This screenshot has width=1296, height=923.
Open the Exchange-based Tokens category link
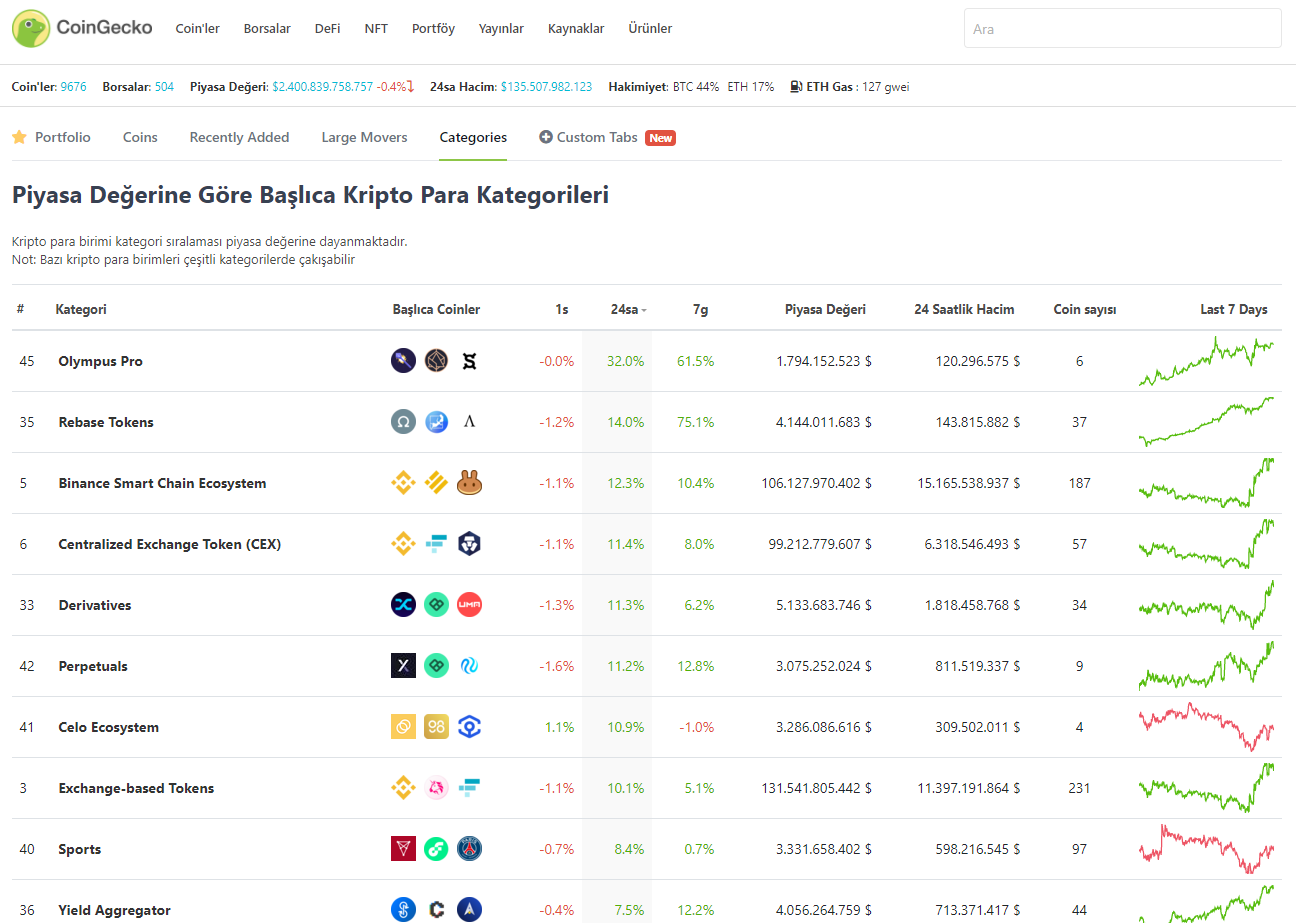point(136,788)
